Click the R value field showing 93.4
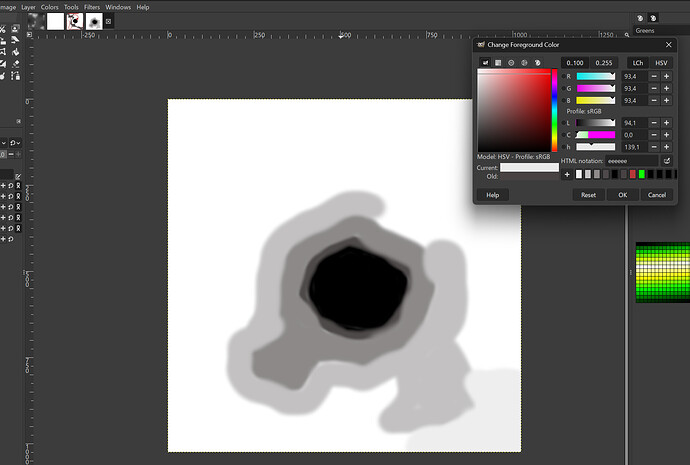Image resolution: width=690 pixels, height=465 pixels. pyautogui.click(x=634, y=77)
